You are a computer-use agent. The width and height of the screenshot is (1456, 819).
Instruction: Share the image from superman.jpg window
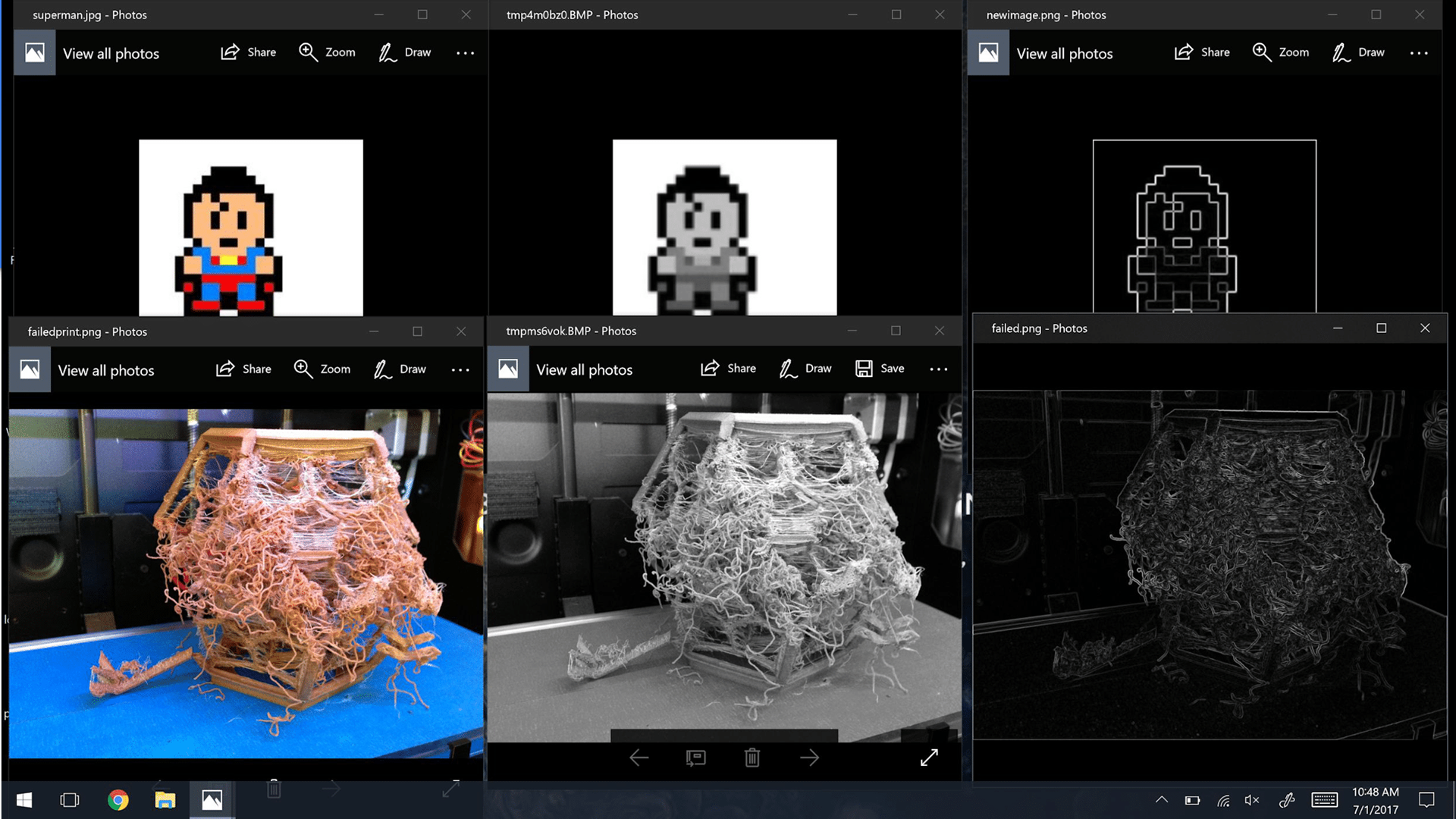click(248, 52)
